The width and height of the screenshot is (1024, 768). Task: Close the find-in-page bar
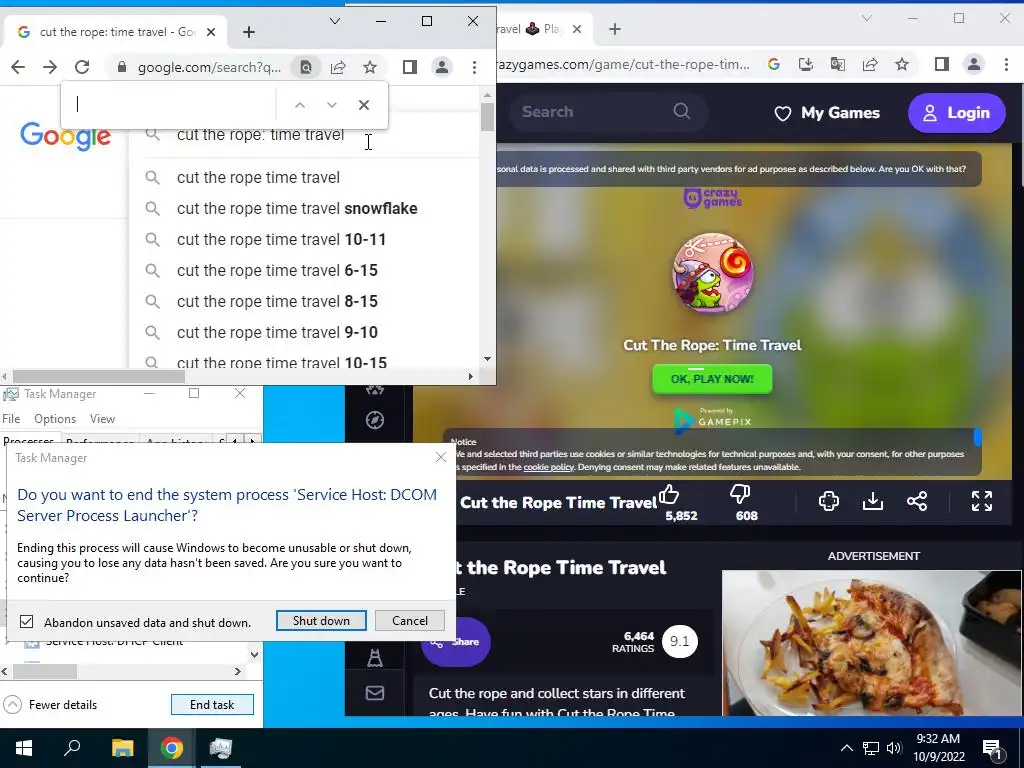pos(364,104)
